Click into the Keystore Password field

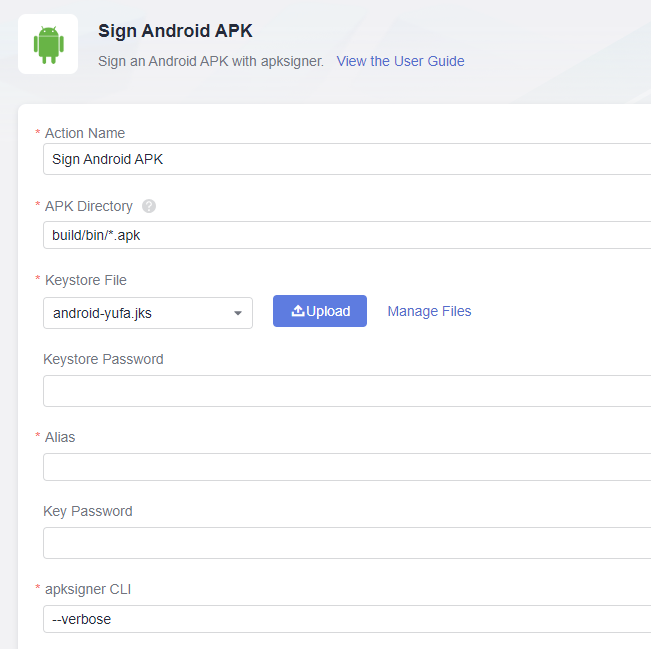click(x=346, y=391)
